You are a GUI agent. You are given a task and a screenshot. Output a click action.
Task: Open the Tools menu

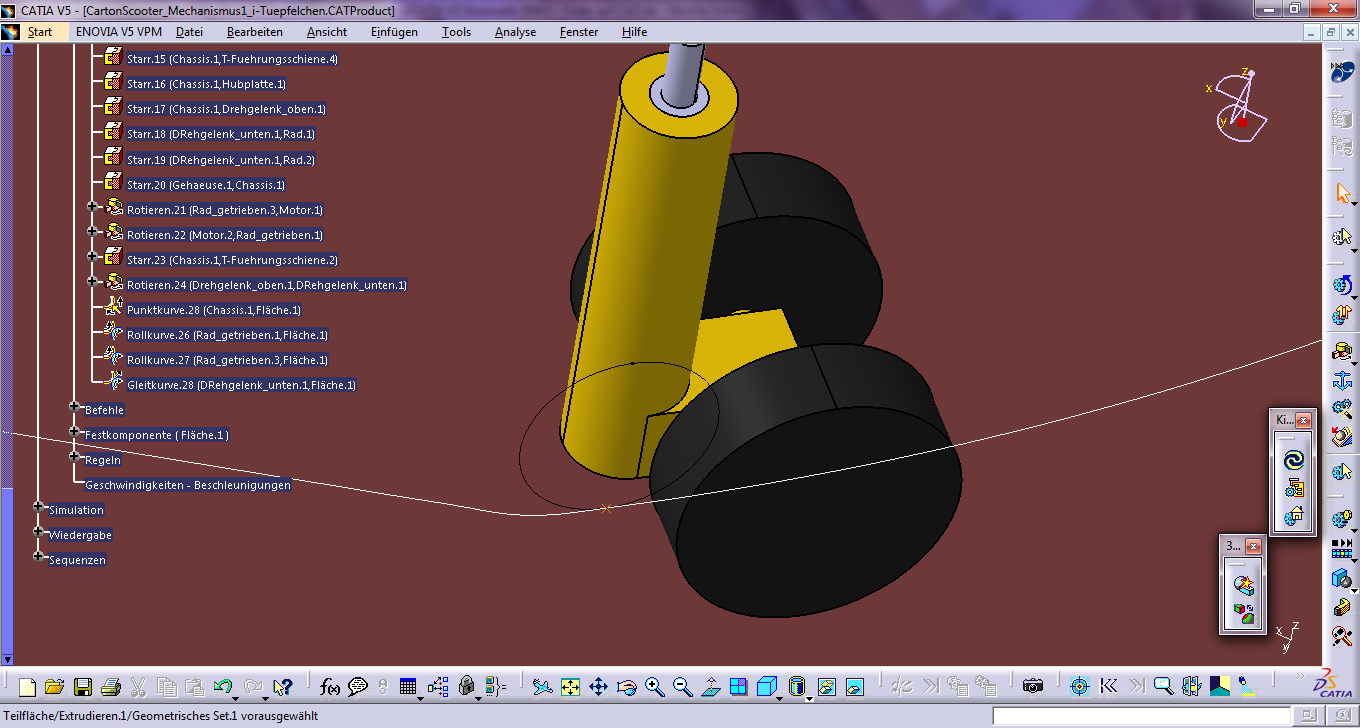456,32
